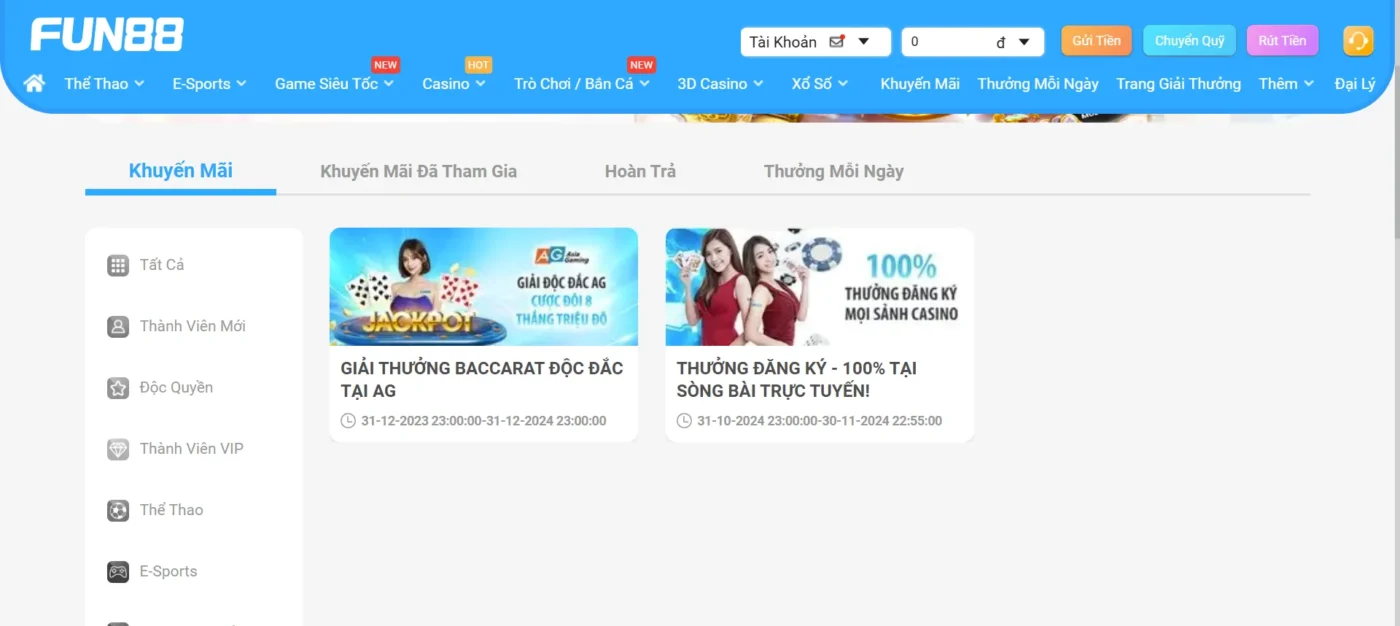1400x626 pixels.
Task: Select the grid icon next to Tất Cả
Action: (x=118, y=264)
